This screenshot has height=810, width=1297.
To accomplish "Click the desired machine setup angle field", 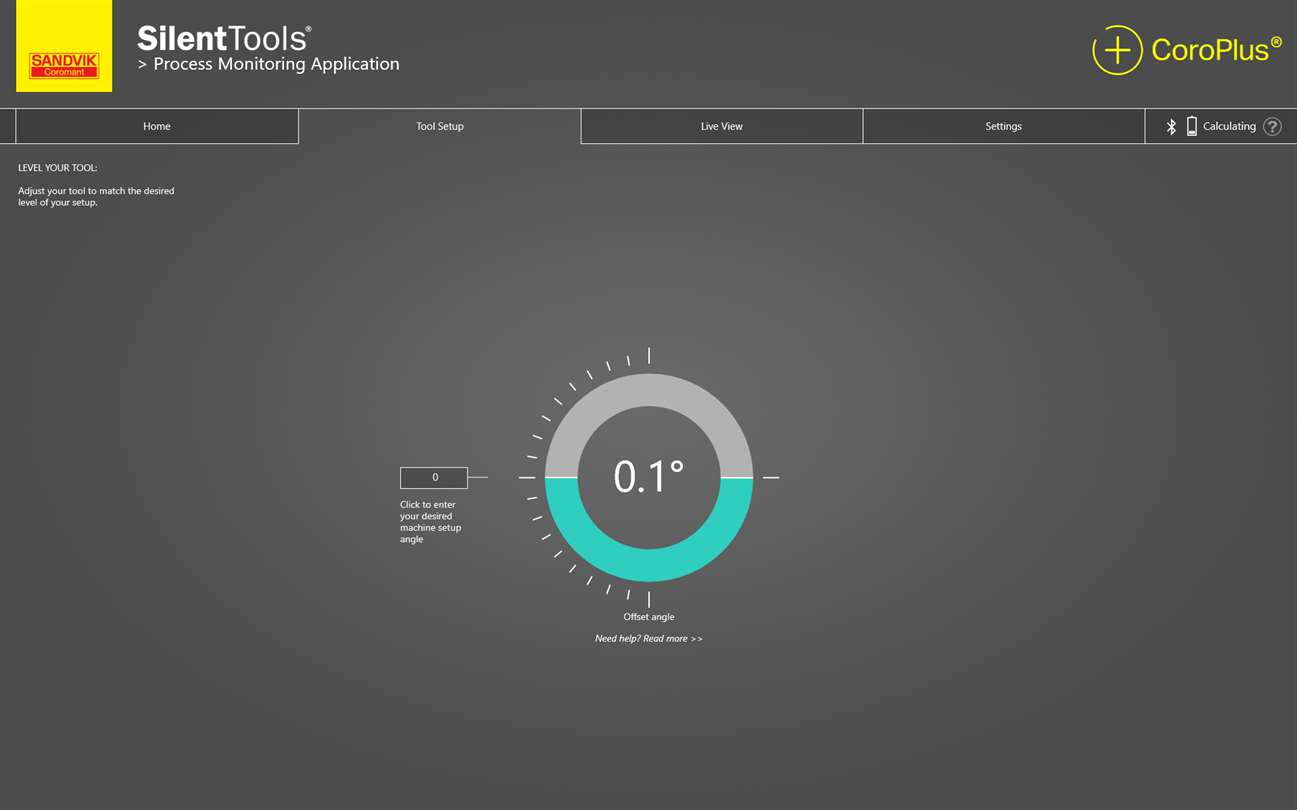I will pyautogui.click(x=434, y=477).
